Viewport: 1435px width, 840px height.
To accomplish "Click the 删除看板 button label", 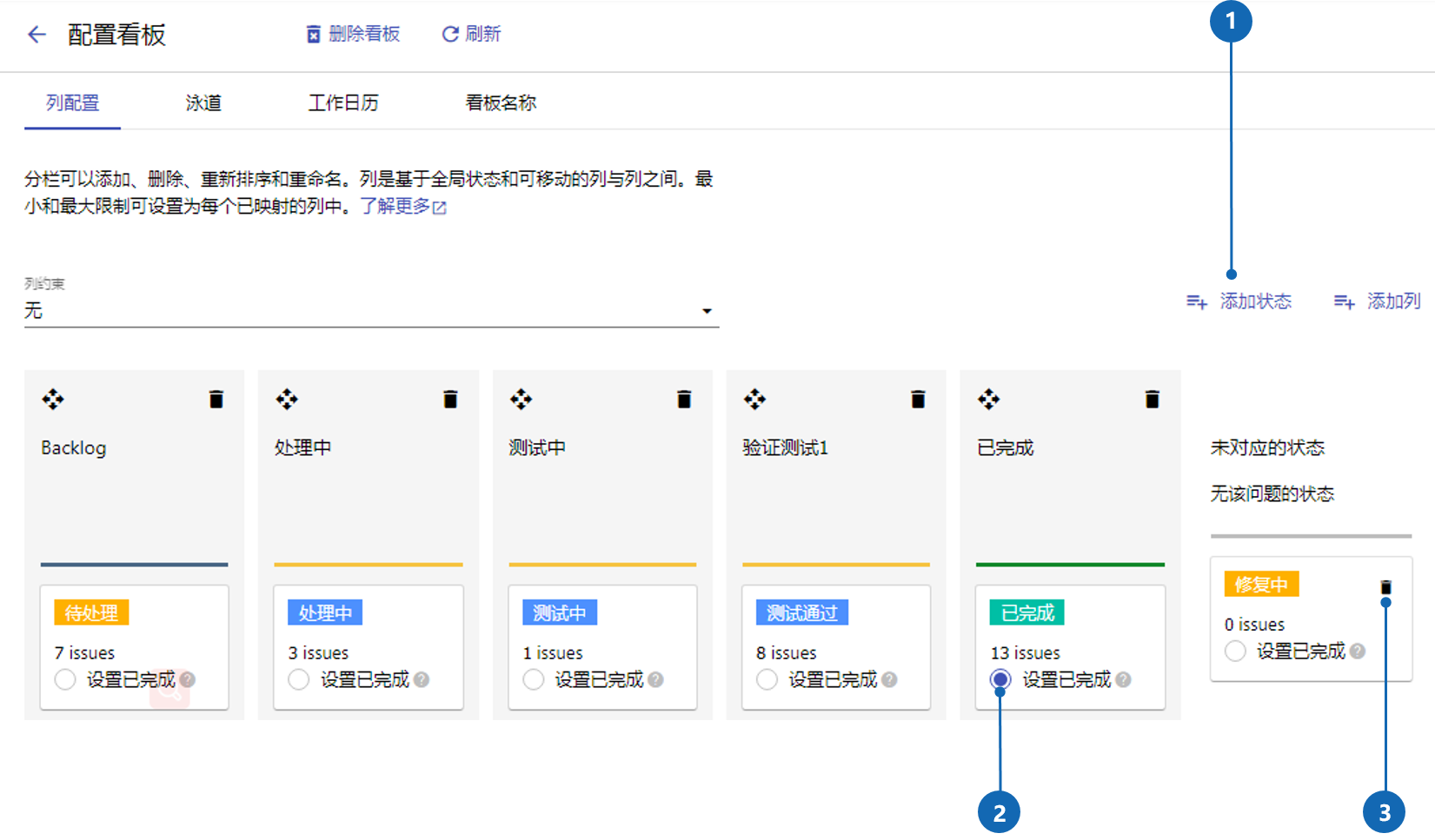I will pos(364,35).
